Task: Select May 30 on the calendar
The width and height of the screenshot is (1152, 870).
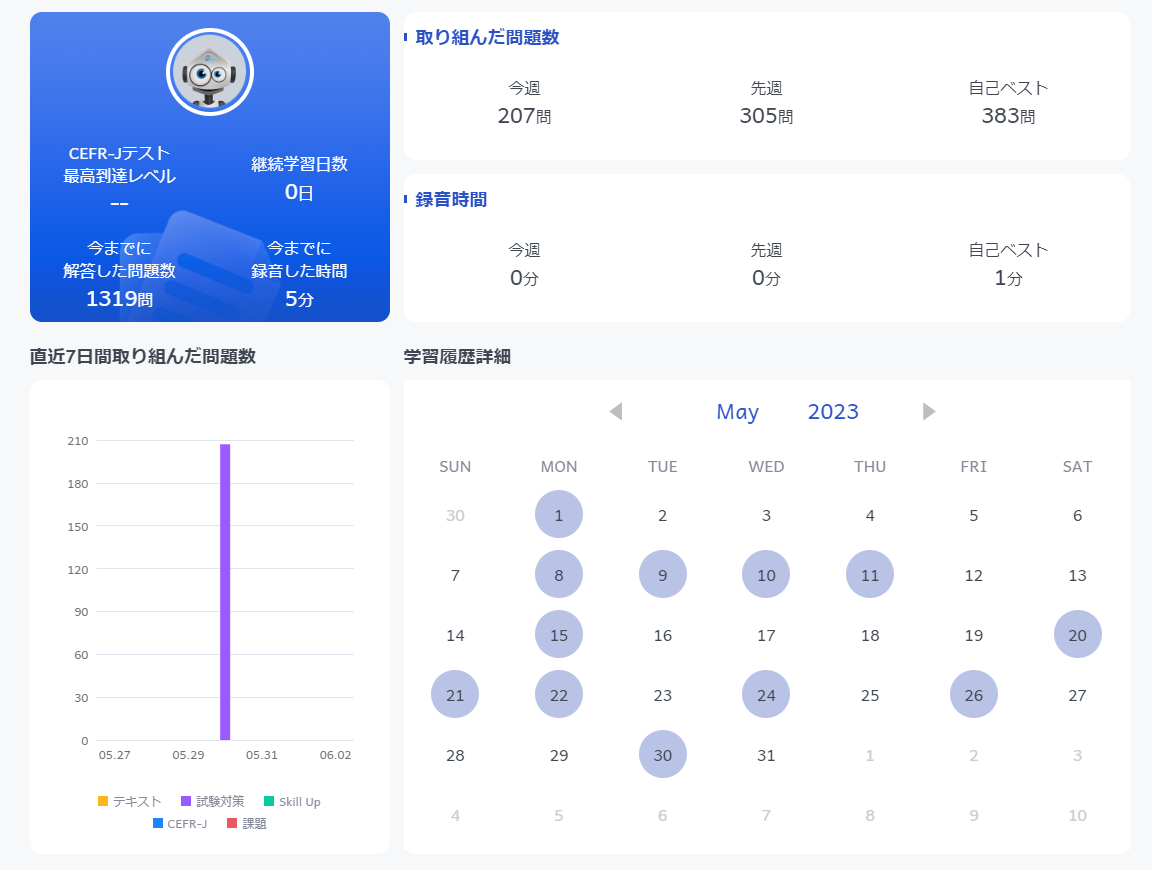Action: [x=662, y=754]
